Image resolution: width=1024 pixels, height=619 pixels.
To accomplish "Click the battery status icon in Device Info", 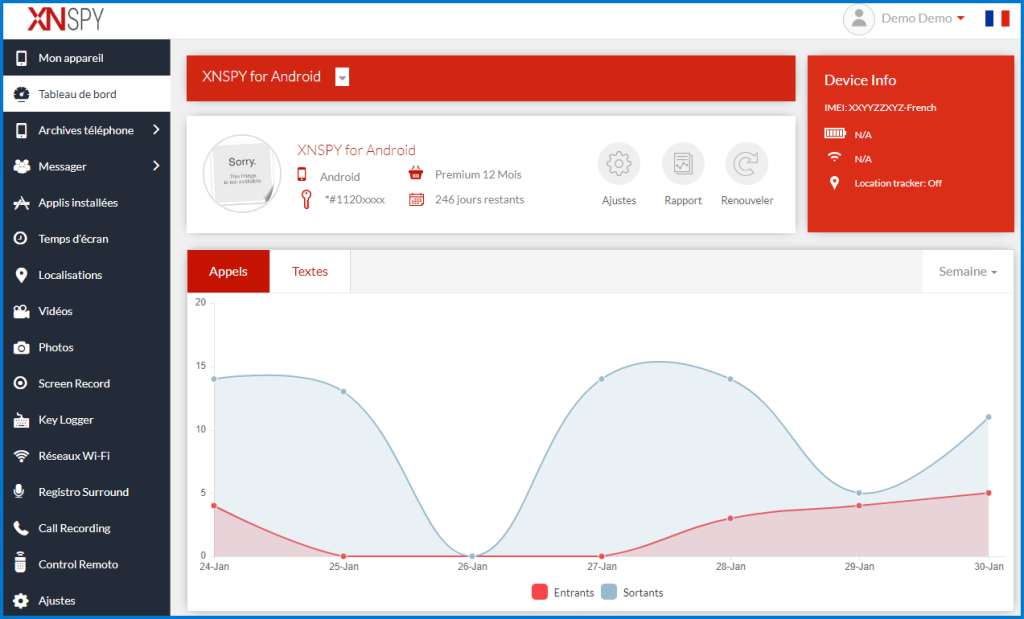I will (x=835, y=134).
